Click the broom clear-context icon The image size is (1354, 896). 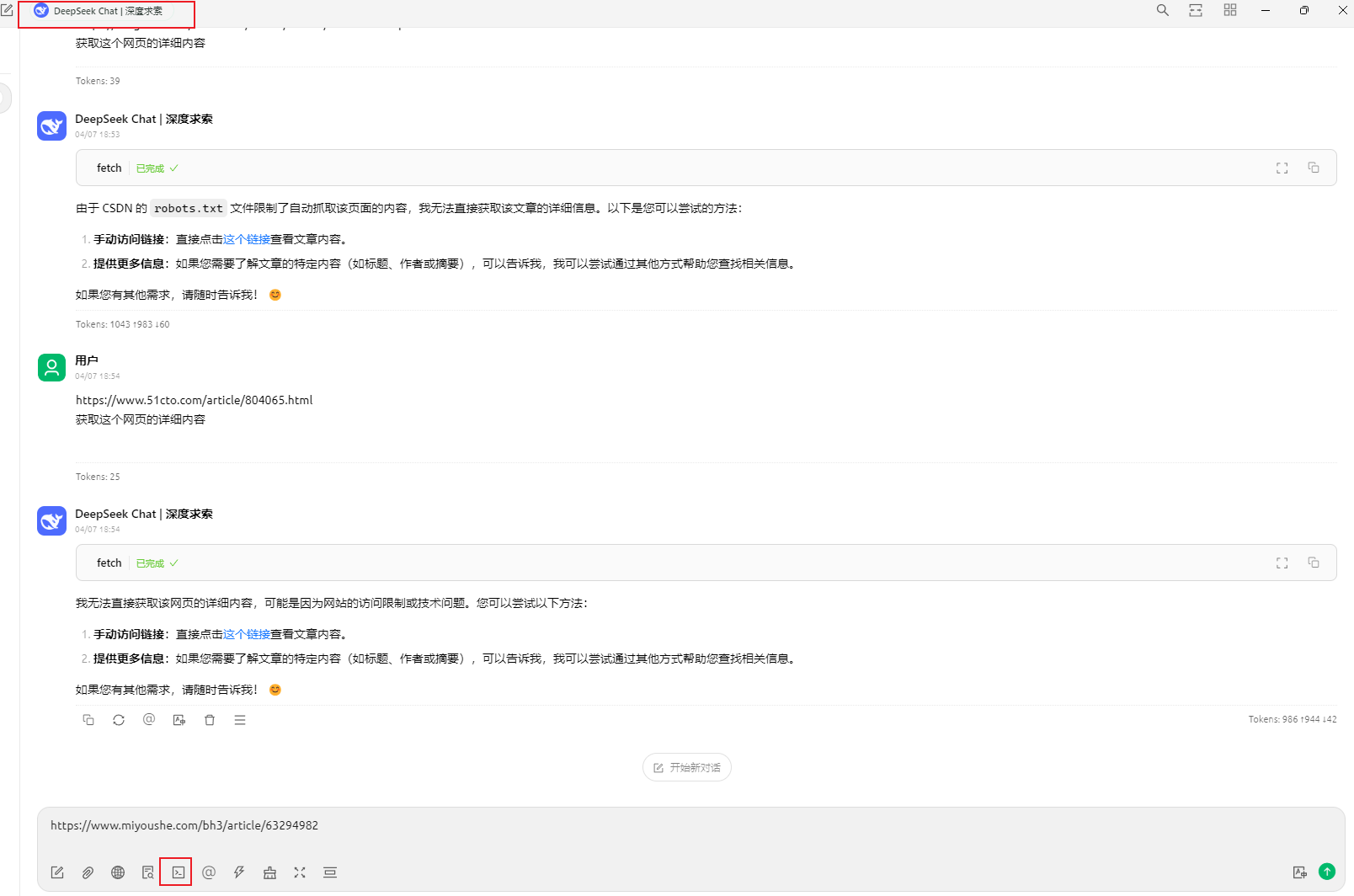269,872
